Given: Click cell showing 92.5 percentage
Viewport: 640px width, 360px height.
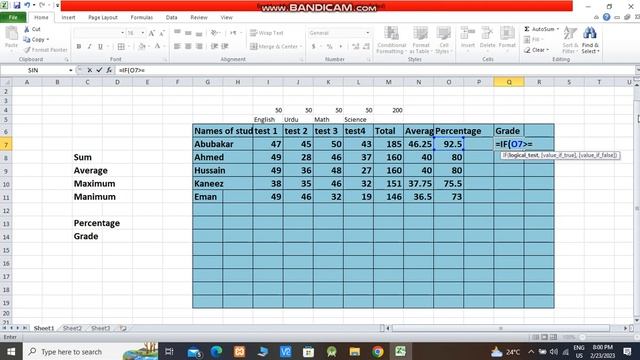Looking at the screenshot, I should (449, 144).
